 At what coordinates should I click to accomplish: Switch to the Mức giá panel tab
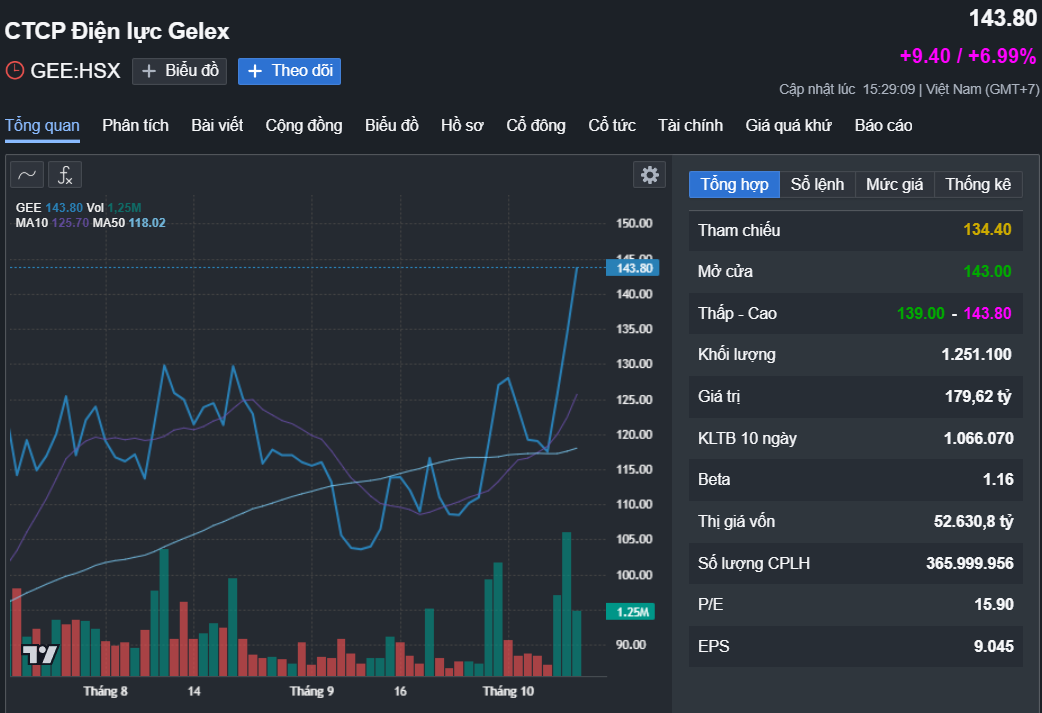(894, 184)
